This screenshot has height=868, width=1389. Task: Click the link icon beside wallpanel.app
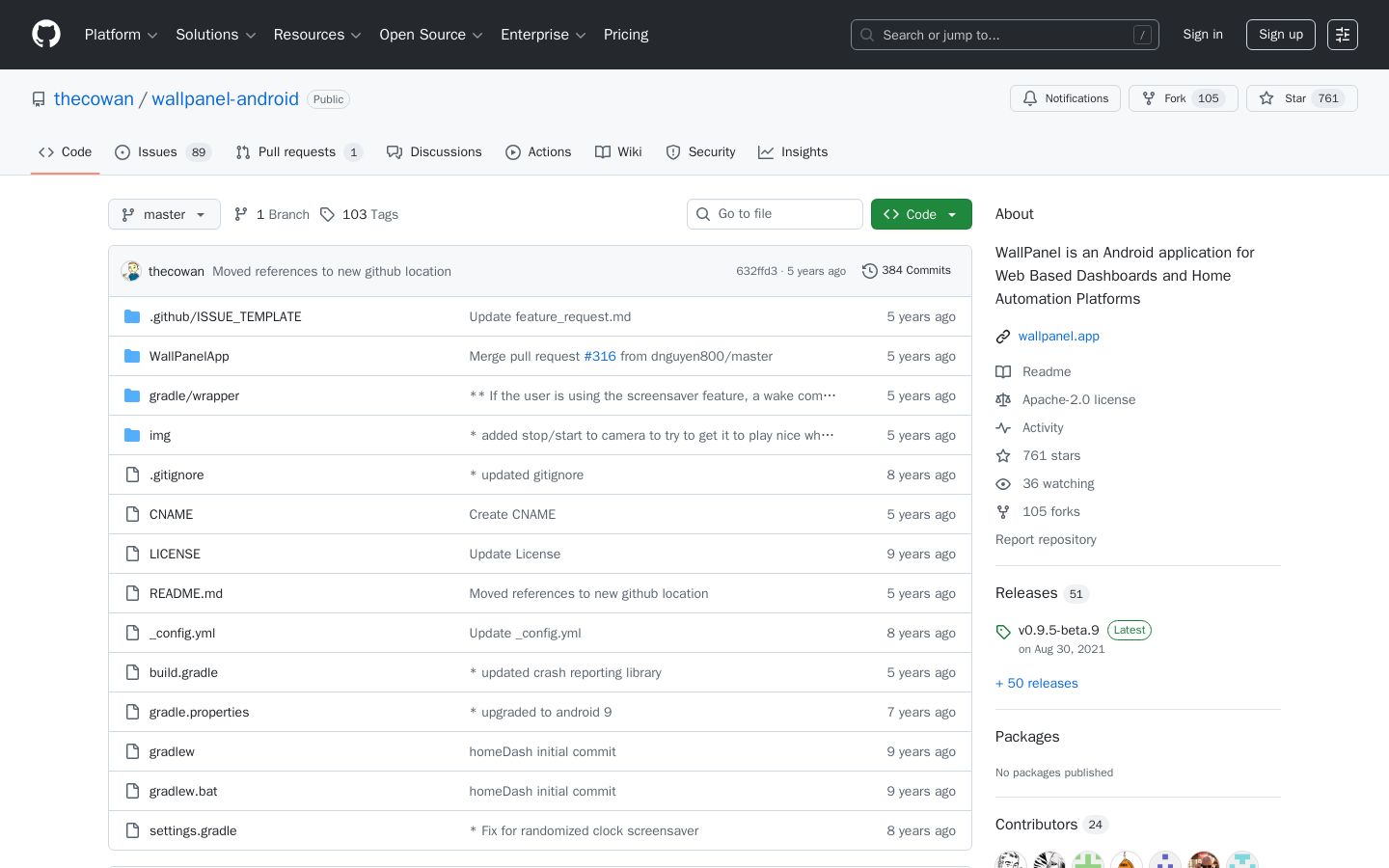tap(1003, 337)
